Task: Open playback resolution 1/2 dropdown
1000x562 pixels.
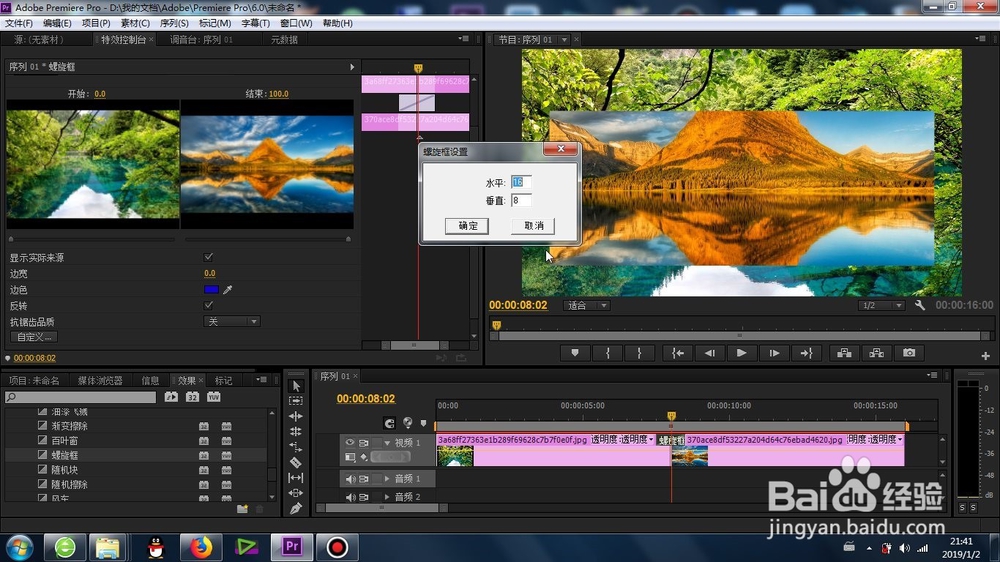Action: pyautogui.click(x=881, y=306)
